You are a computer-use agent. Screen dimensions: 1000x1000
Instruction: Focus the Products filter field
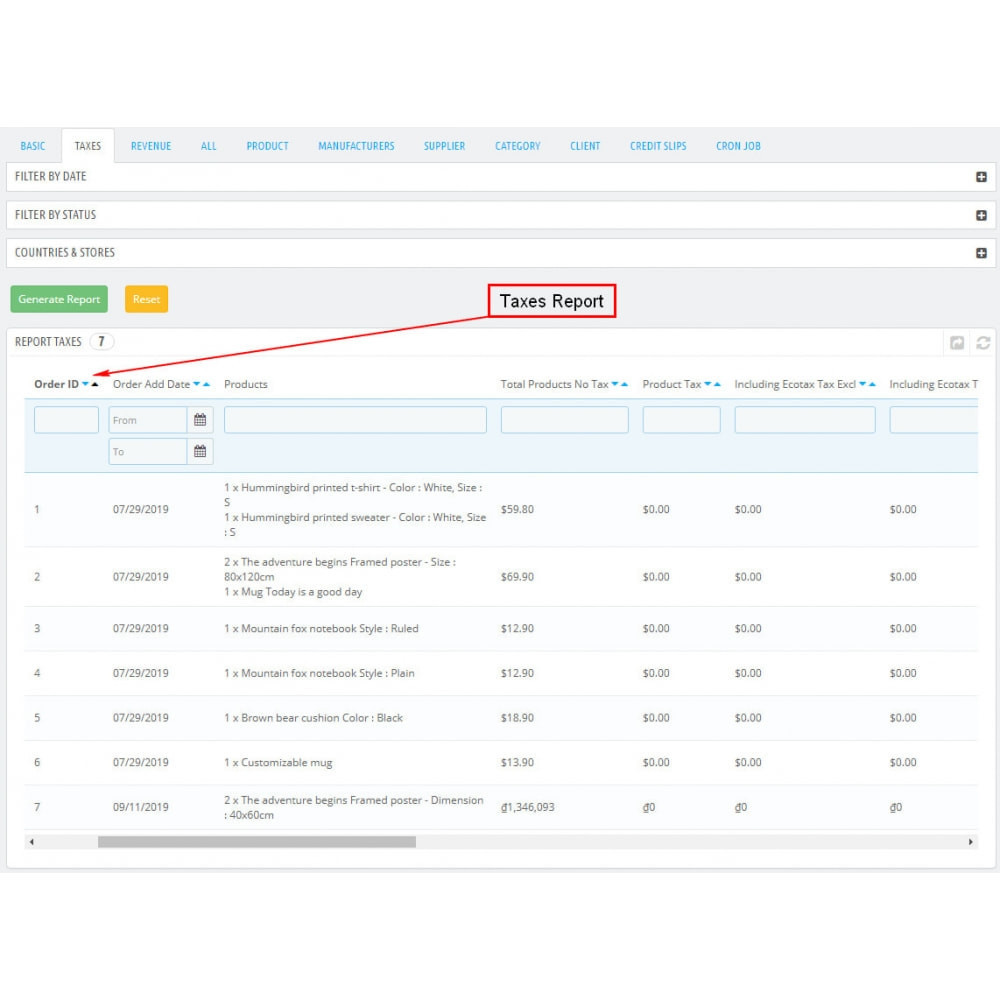(x=355, y=420)
